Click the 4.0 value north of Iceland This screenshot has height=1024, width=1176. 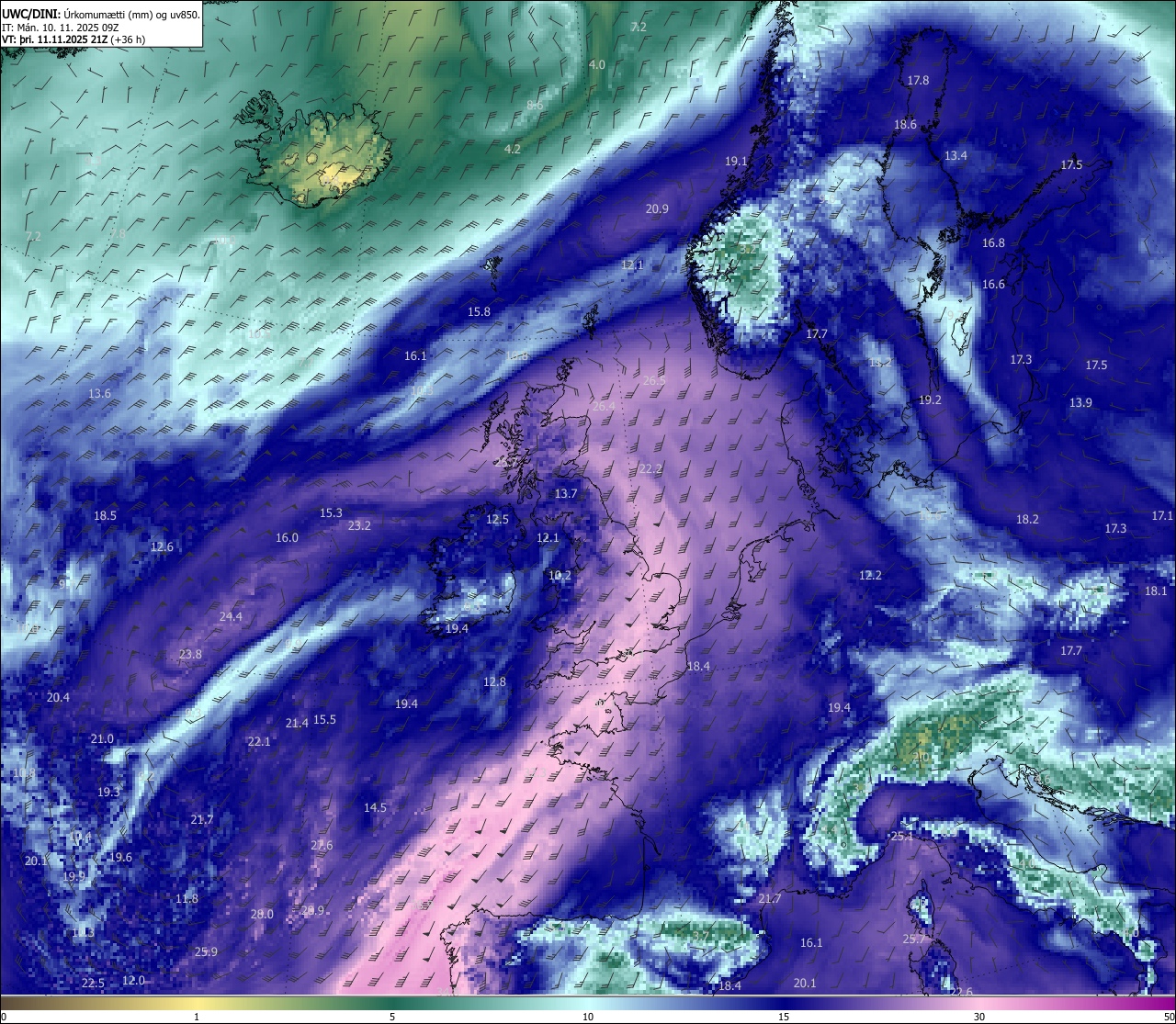597,65
